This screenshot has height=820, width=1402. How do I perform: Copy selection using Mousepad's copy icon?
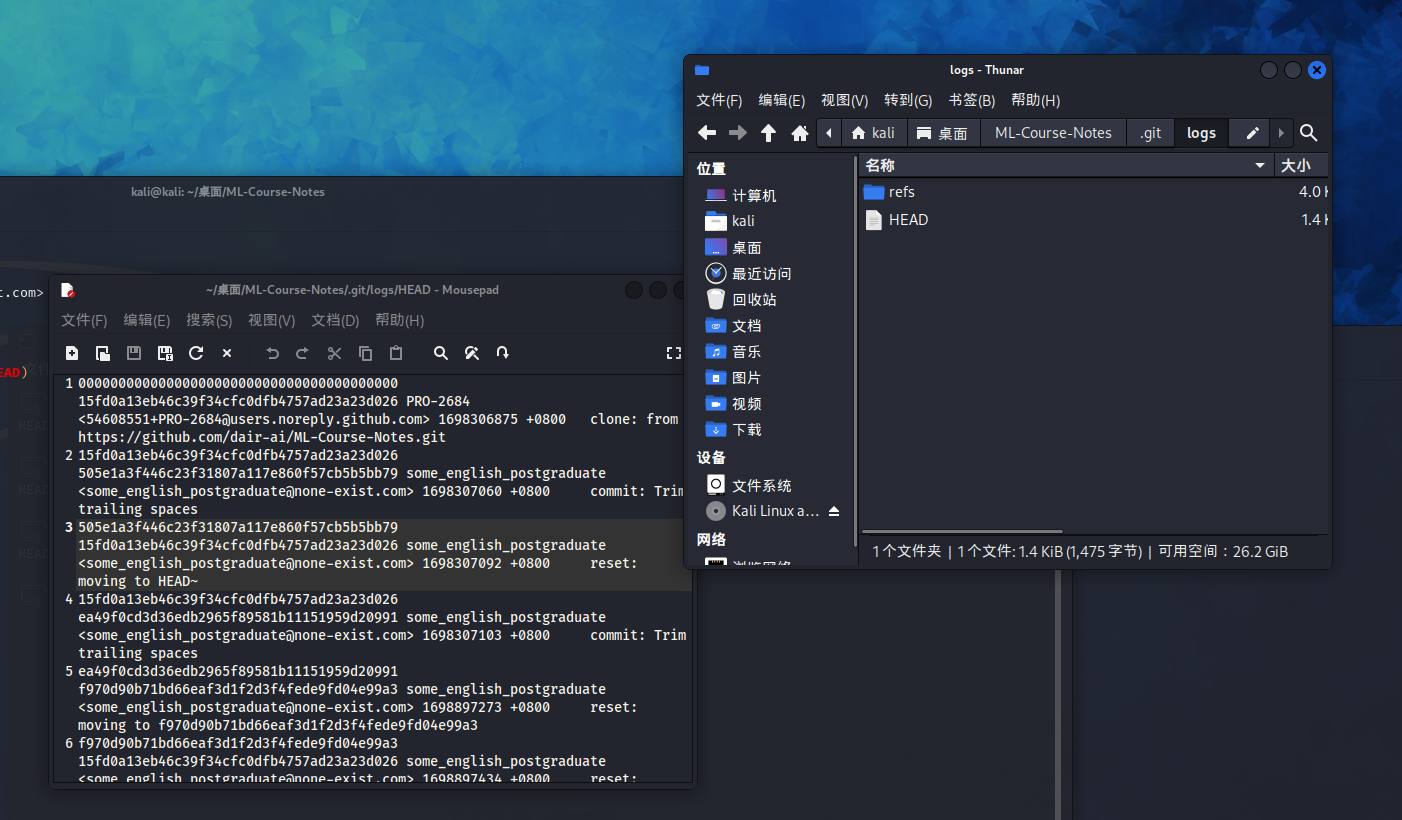coord(366,353)
